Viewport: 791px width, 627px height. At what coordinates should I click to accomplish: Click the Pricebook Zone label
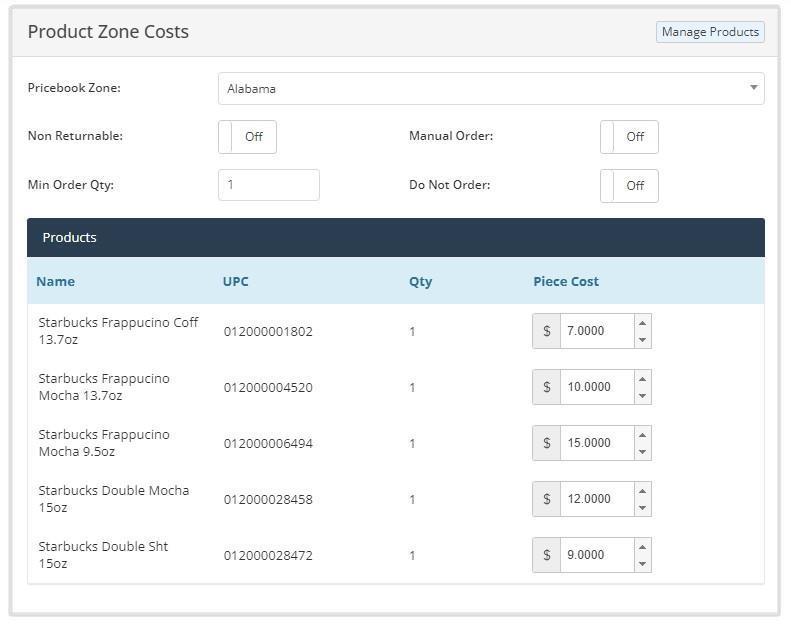(74, 88)
